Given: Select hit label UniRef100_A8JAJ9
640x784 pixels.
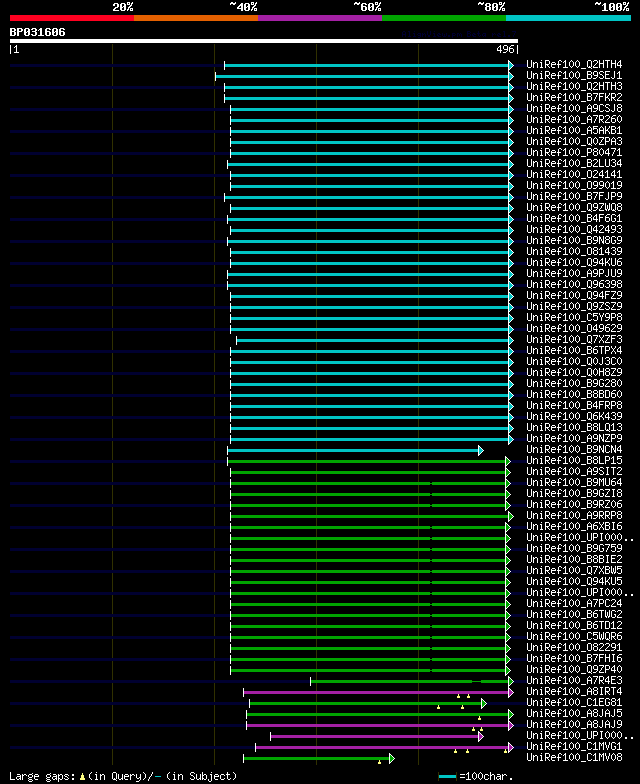Looking at the screenshot, I should [x=574, y=724].
